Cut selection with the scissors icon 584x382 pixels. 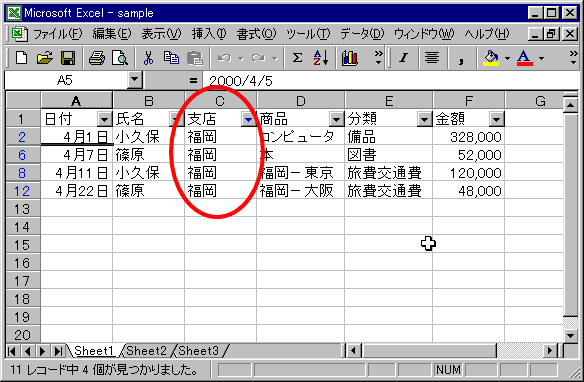click(x=148, y=58)
